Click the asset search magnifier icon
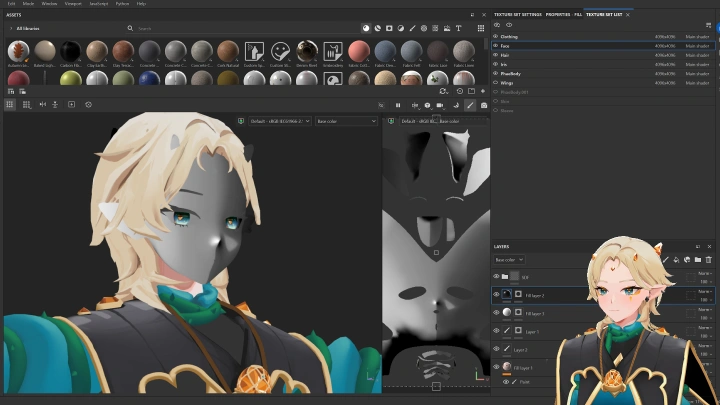The height and width of the screenshot is (405, 720). (x=130, y=28)
